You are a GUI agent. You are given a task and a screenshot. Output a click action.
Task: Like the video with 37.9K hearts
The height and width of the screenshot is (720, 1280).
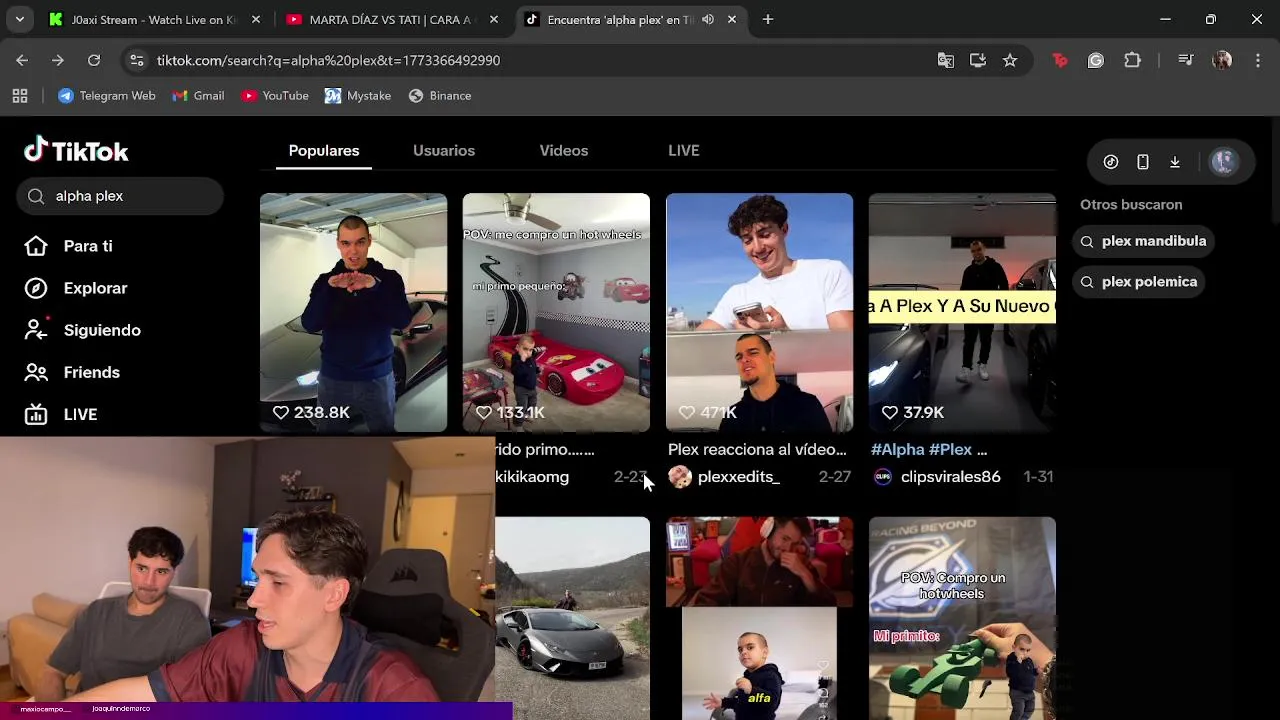[x=890, y=412]
